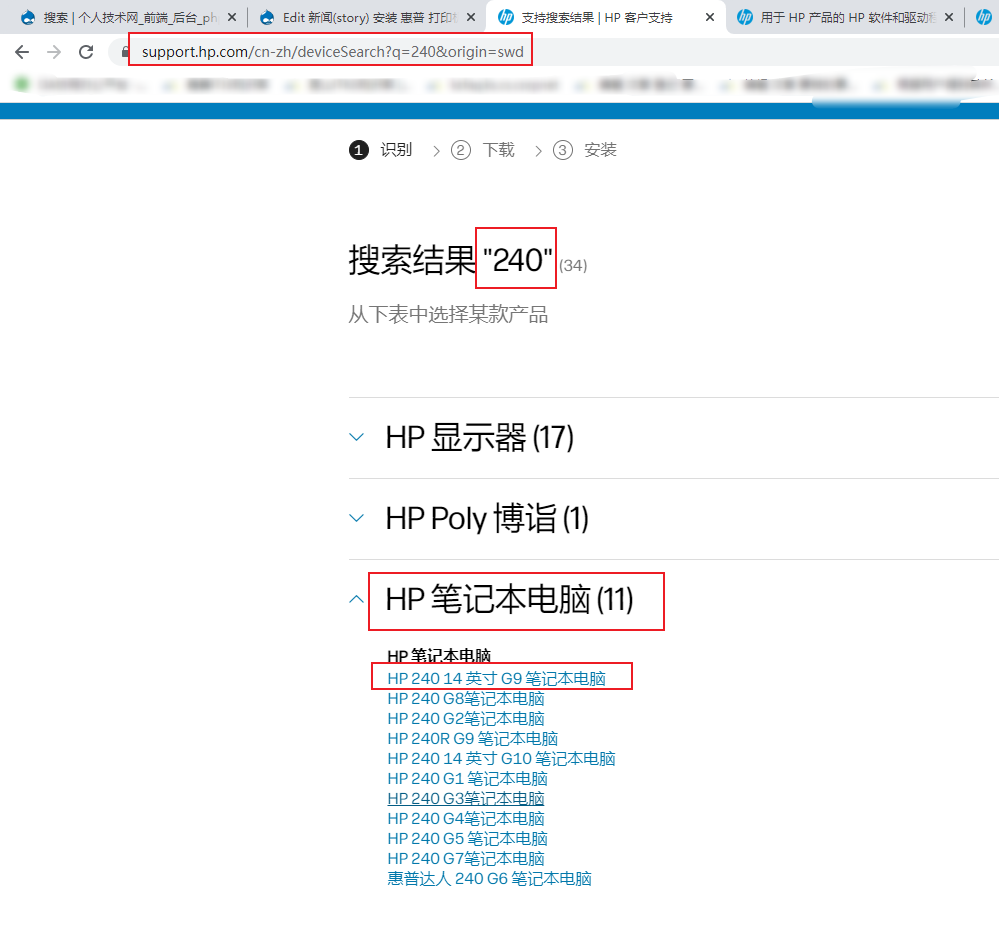
Task: Expand the HP Poly 博诣 (1) section chevron
Action: [x=357, y=518]
